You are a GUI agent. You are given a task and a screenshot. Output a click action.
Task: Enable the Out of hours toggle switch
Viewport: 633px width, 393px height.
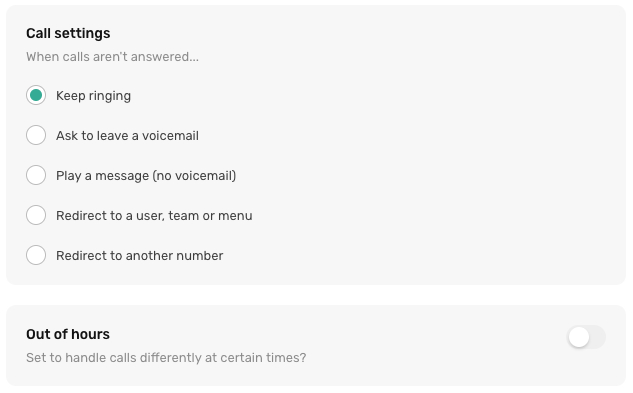point(586,337)
